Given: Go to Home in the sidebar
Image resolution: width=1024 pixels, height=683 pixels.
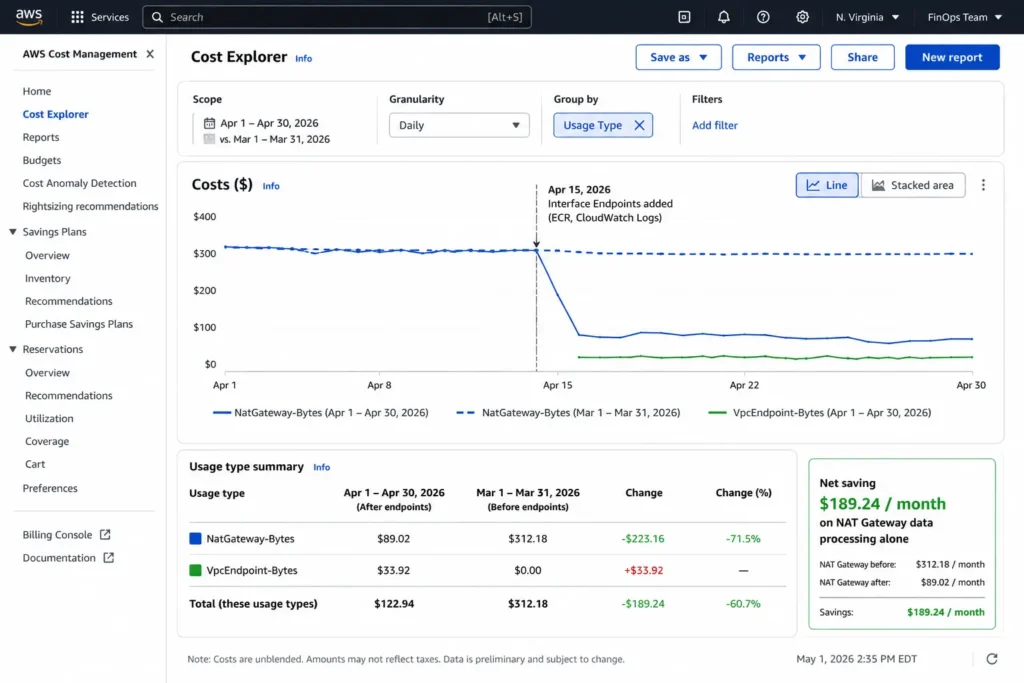Looking at the screenshot, I should 37,91.
